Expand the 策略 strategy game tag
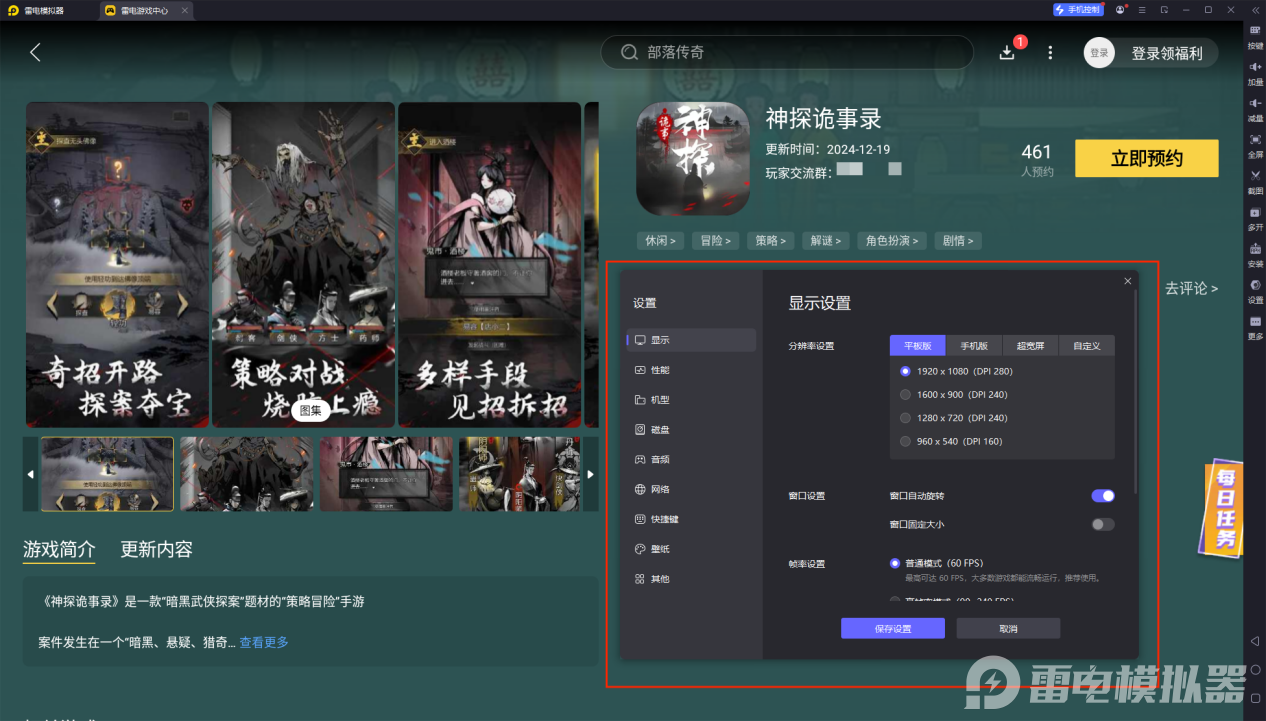This screenshot has height=721, width=1266. point(770,240)
